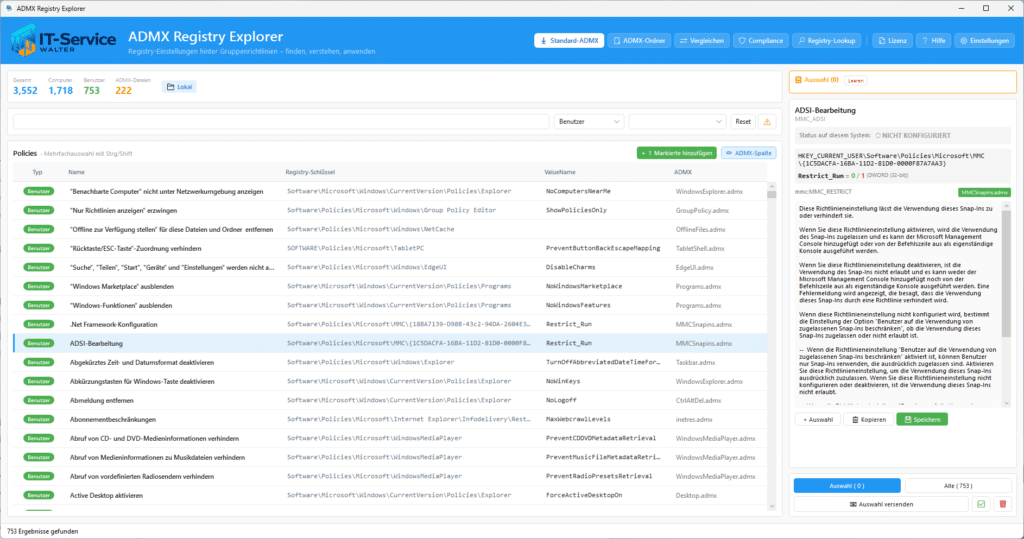Viewport: 1024px width, 539px height.
Task: Click the green MMCSnapins.admx tag
Action: click(984, 192)
